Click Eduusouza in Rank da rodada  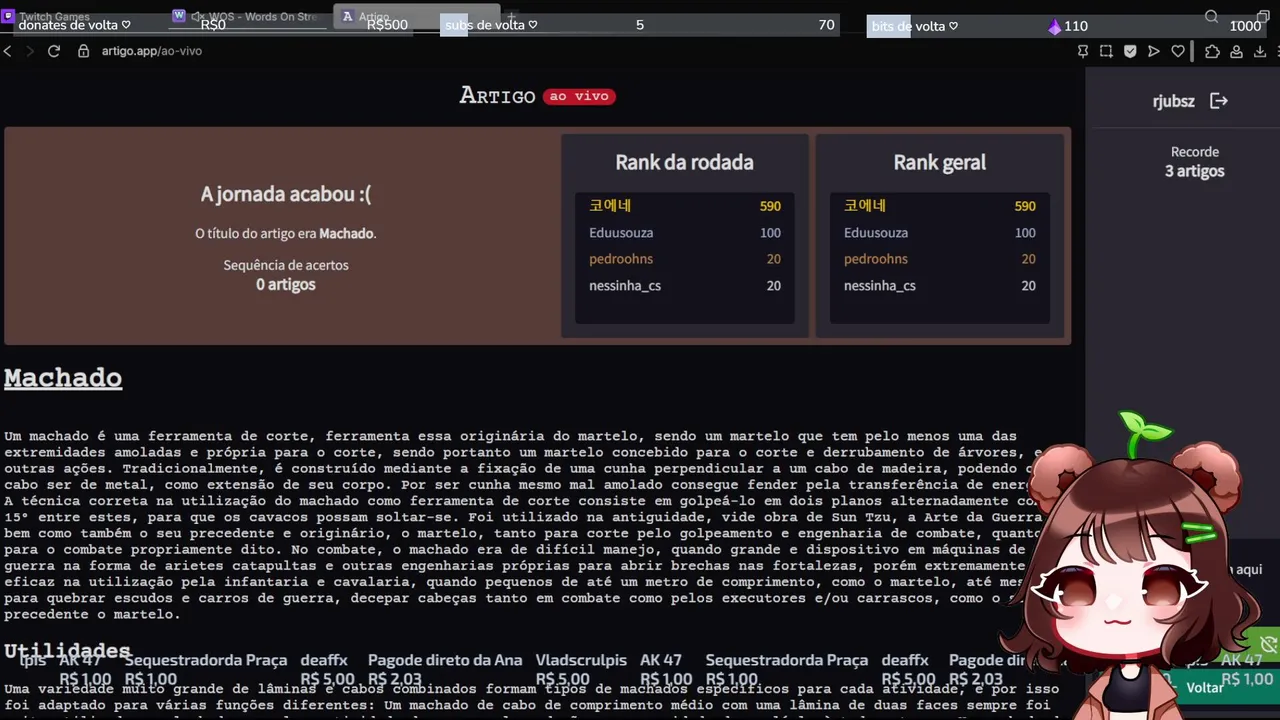(x=621, y=233)
